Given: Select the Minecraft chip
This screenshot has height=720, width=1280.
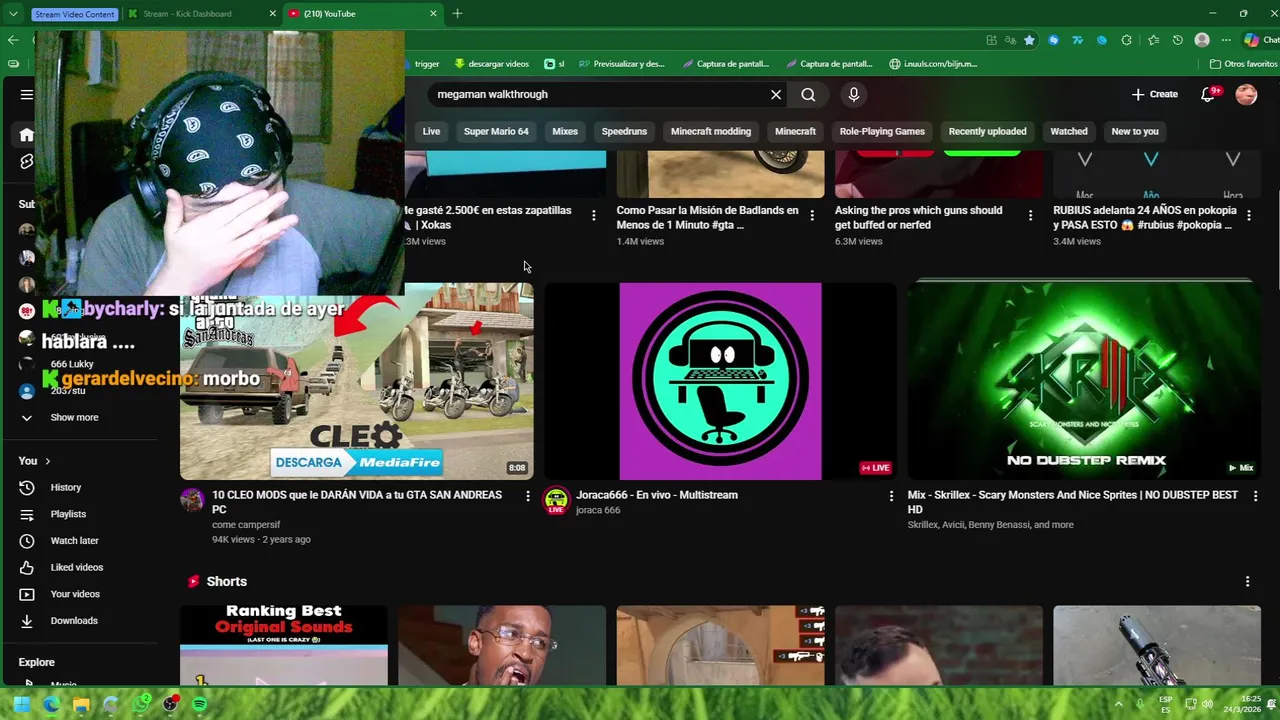Looking at the screenshot, I should click(x=795, y=131).
